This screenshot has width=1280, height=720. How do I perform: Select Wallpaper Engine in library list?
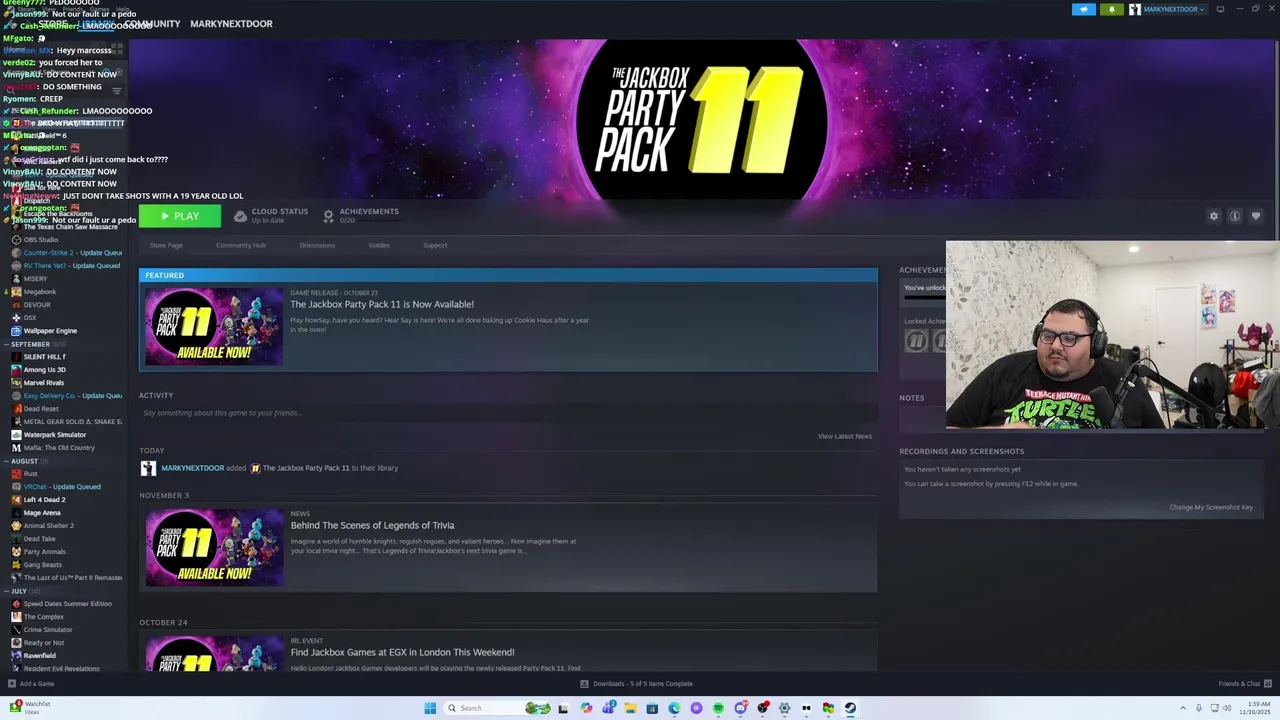pyautogui.click(x=50, y=331)
